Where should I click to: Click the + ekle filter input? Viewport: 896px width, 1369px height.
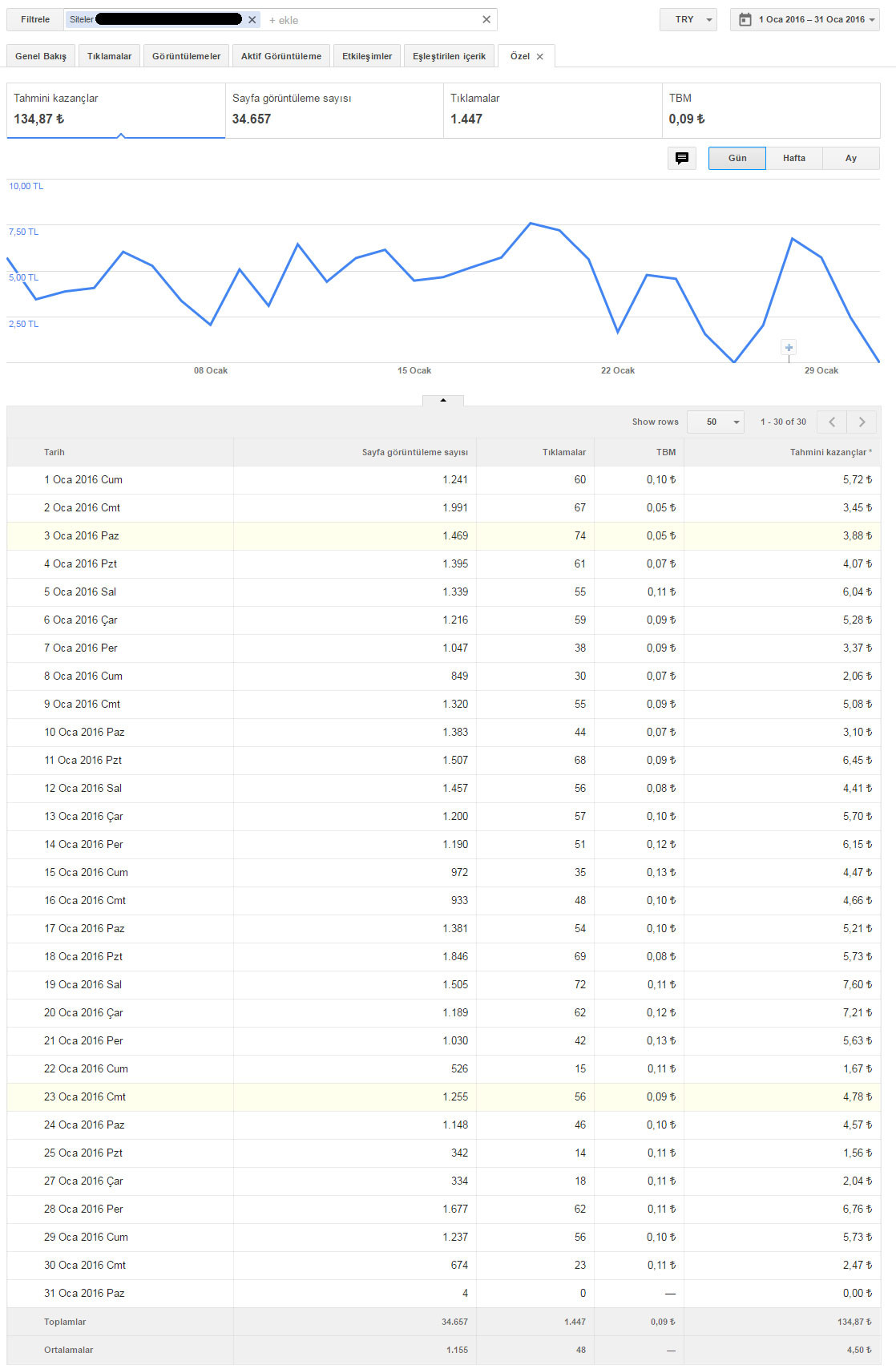[373, 20]
